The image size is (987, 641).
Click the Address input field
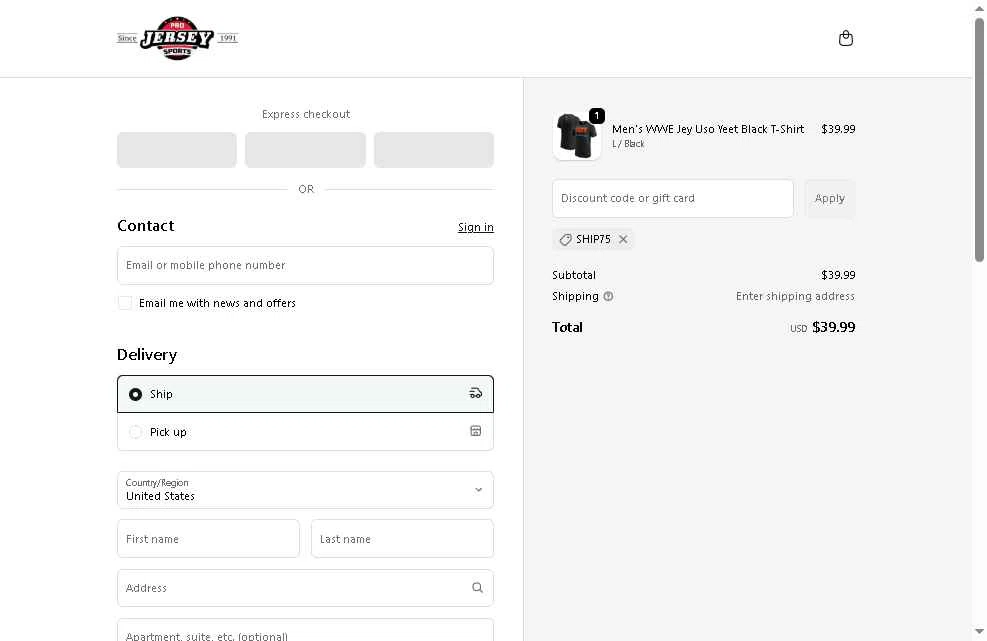pos(305,588)
